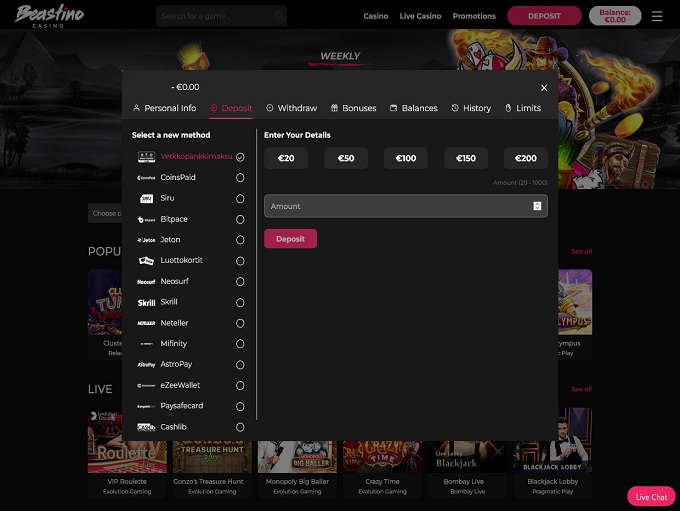Screen dimensions: 680x511
Task: Select the Bitpace radio button
Action: 240,219
